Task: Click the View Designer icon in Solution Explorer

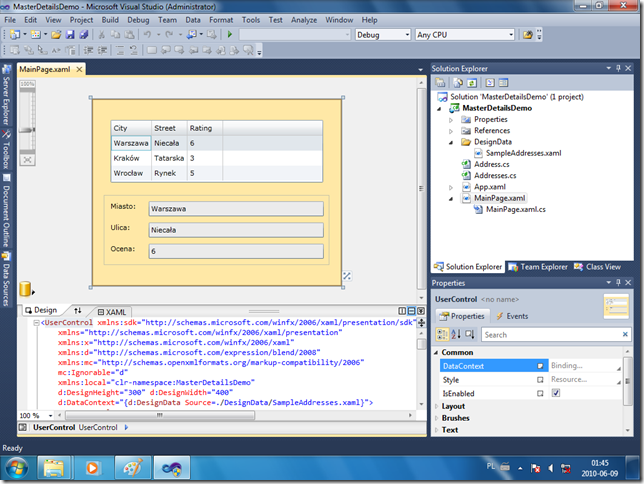Action: tap(504, 83)
